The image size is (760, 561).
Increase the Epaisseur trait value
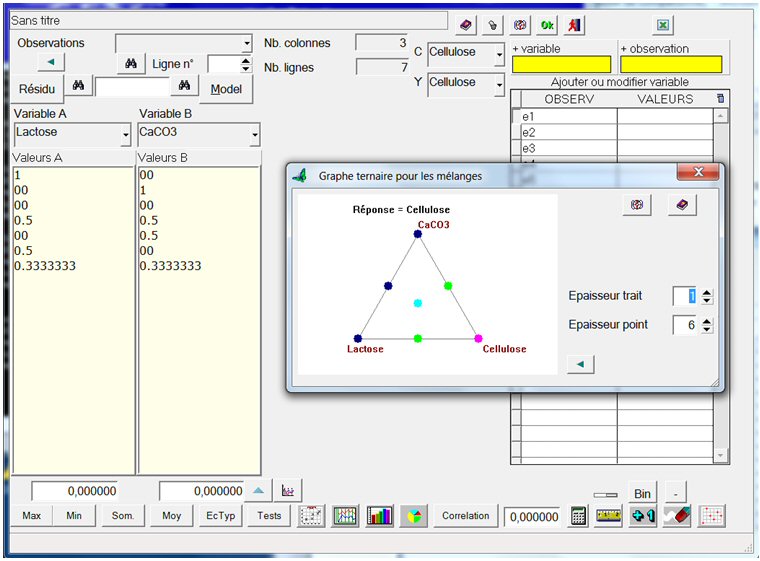[x=707, y=292]
